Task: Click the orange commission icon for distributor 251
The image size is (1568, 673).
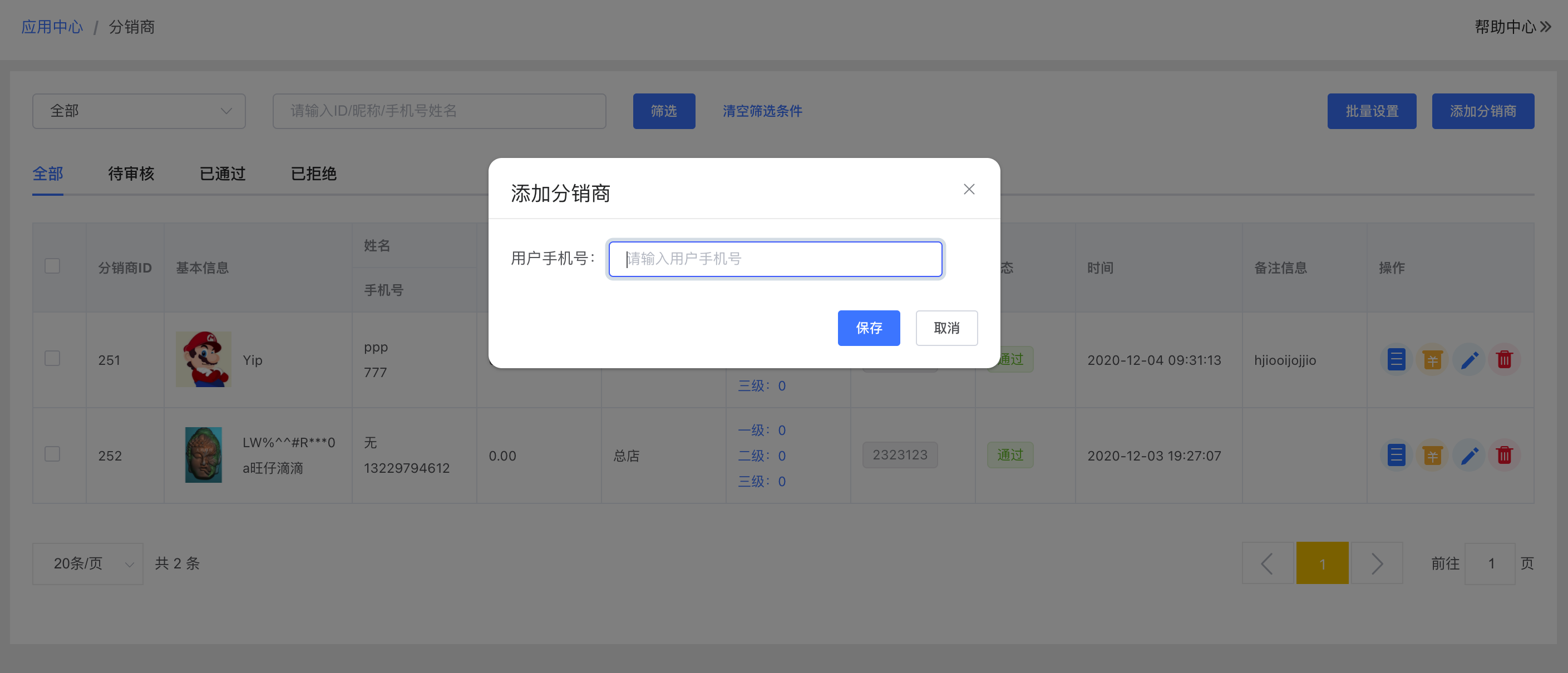Action: click(1432, 360)
